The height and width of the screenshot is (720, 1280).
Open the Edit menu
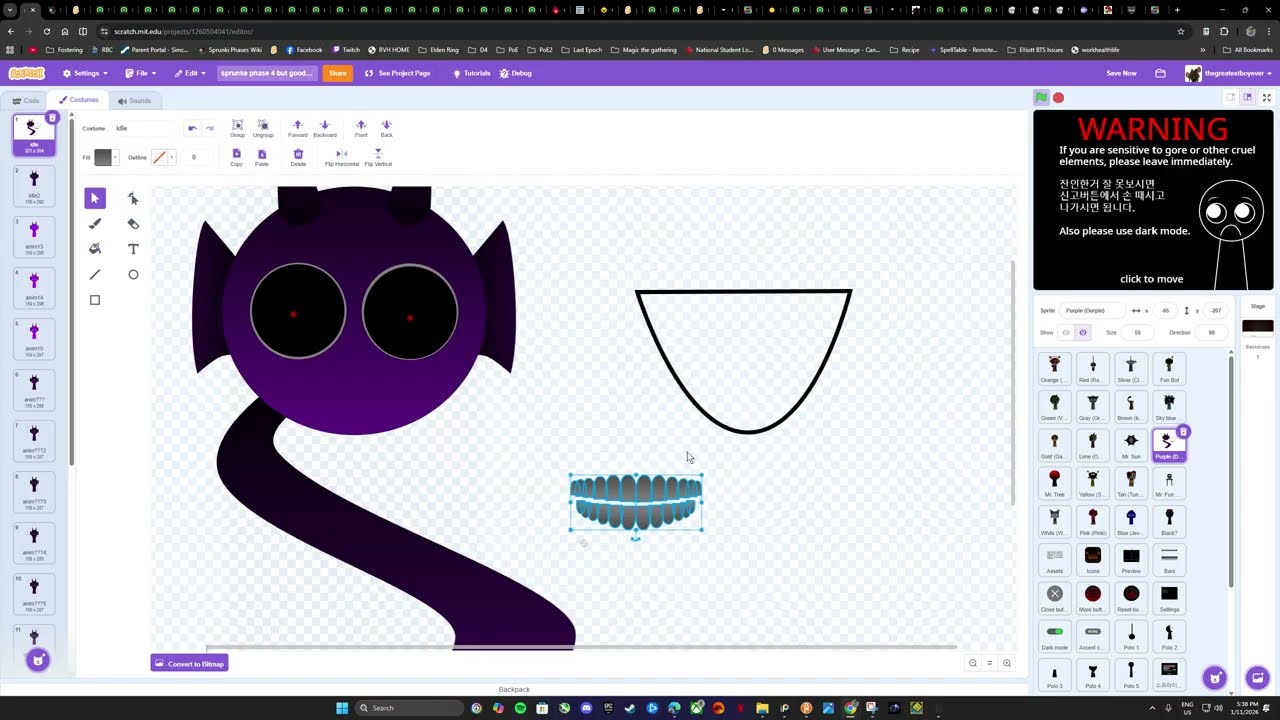(190, 73)
